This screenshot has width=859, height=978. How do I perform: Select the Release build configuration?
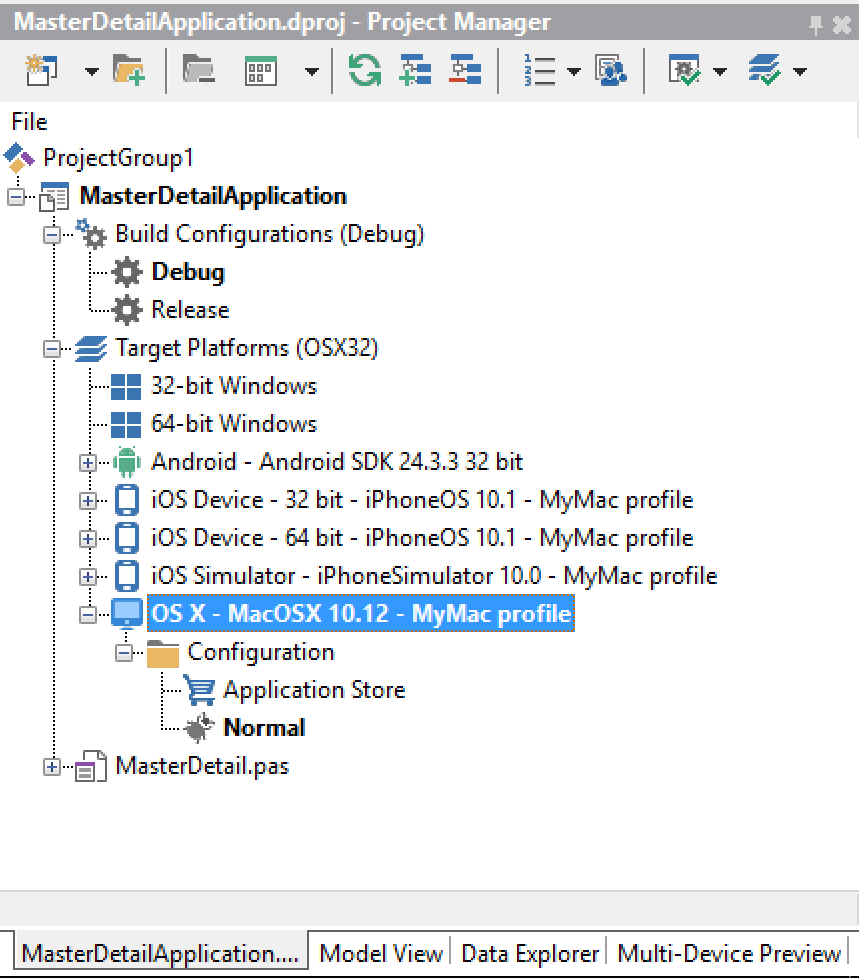click(x=190, y=310)
